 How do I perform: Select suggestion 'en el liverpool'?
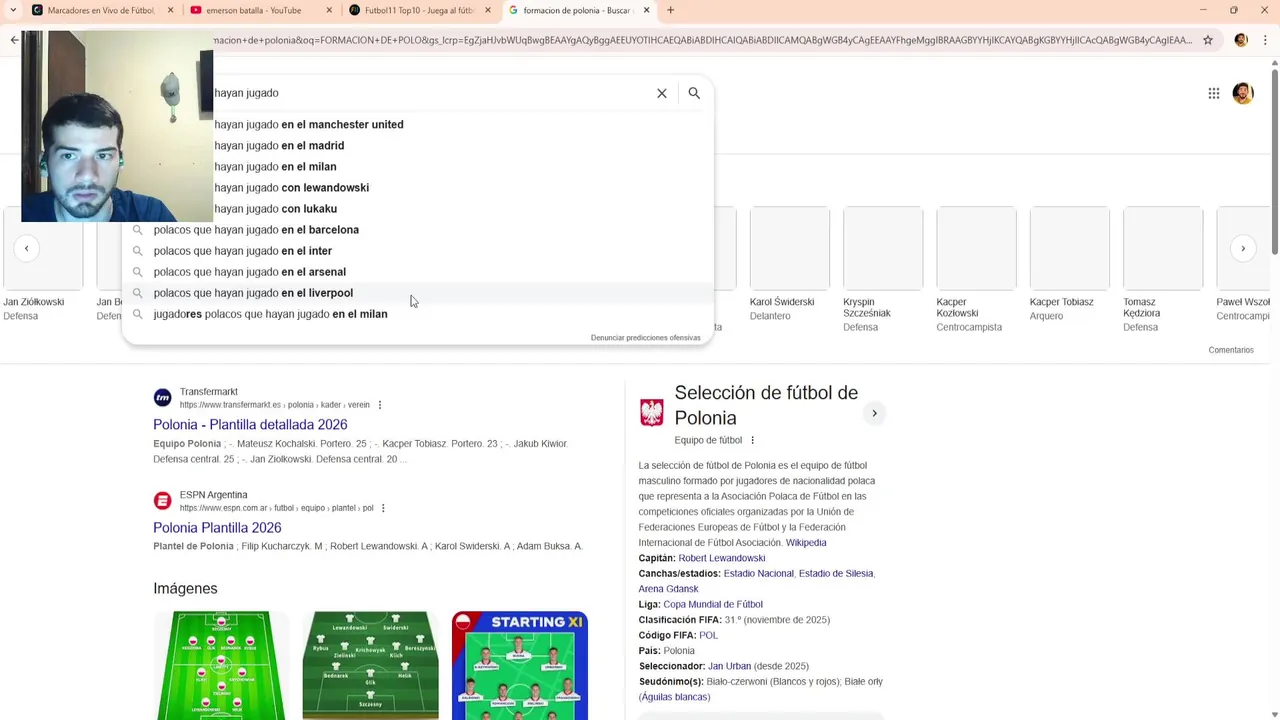click(x=417, y=292)
